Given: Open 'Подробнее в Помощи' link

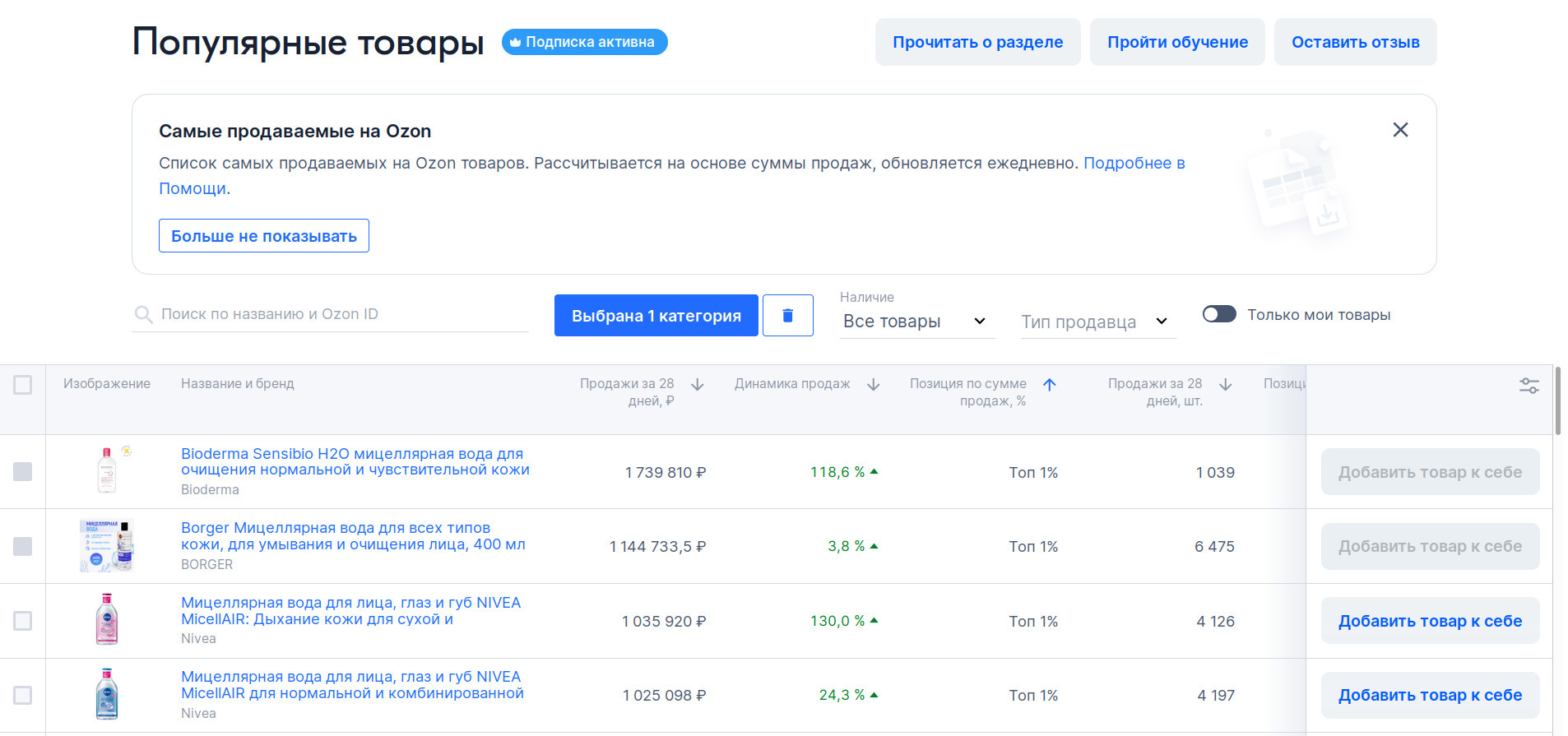Looking at the screenshot, I should 1134,163.
